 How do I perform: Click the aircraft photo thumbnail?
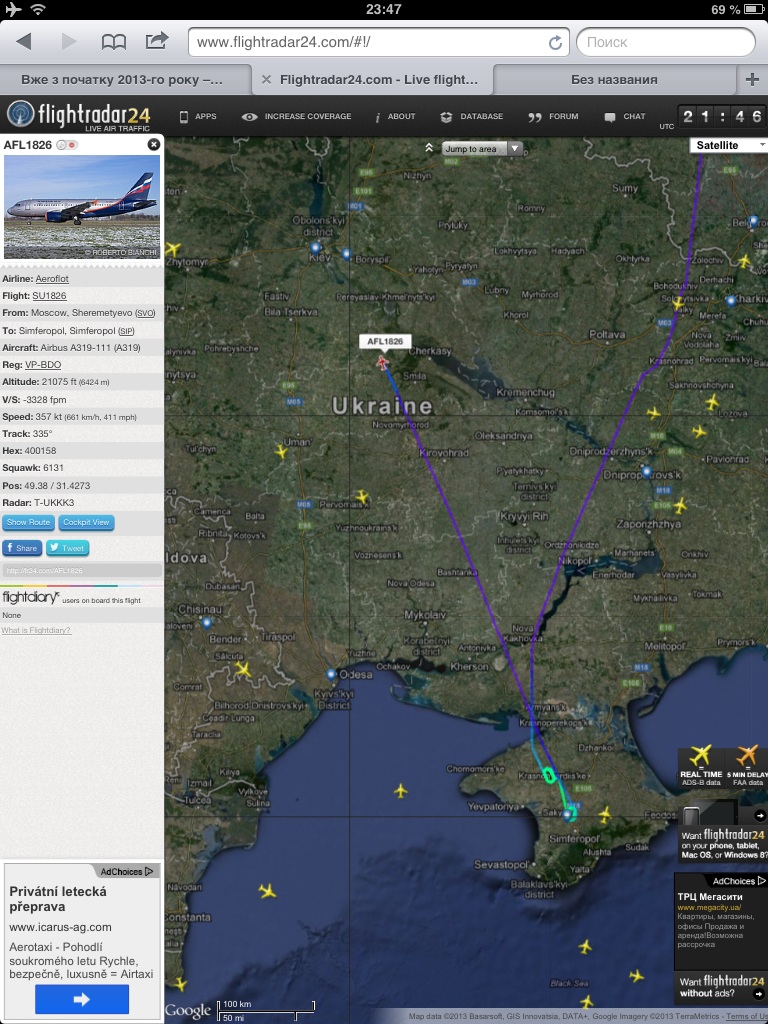coord(82,206)
